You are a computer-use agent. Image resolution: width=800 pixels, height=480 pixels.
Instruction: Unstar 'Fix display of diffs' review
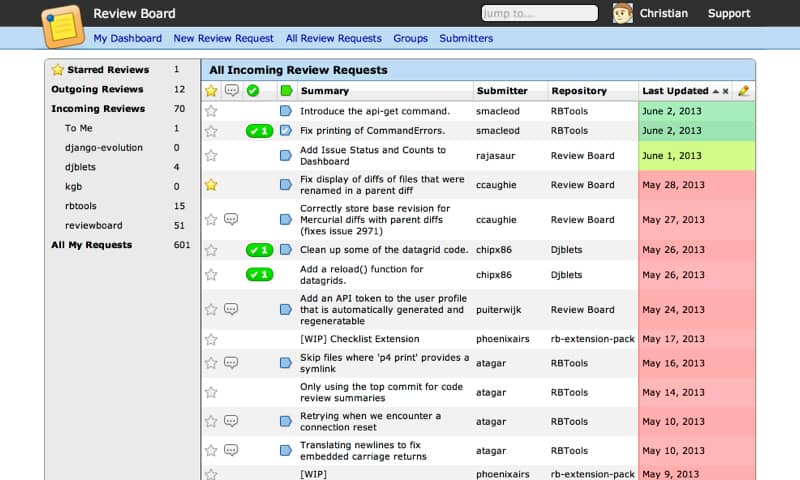click(211, 185)
